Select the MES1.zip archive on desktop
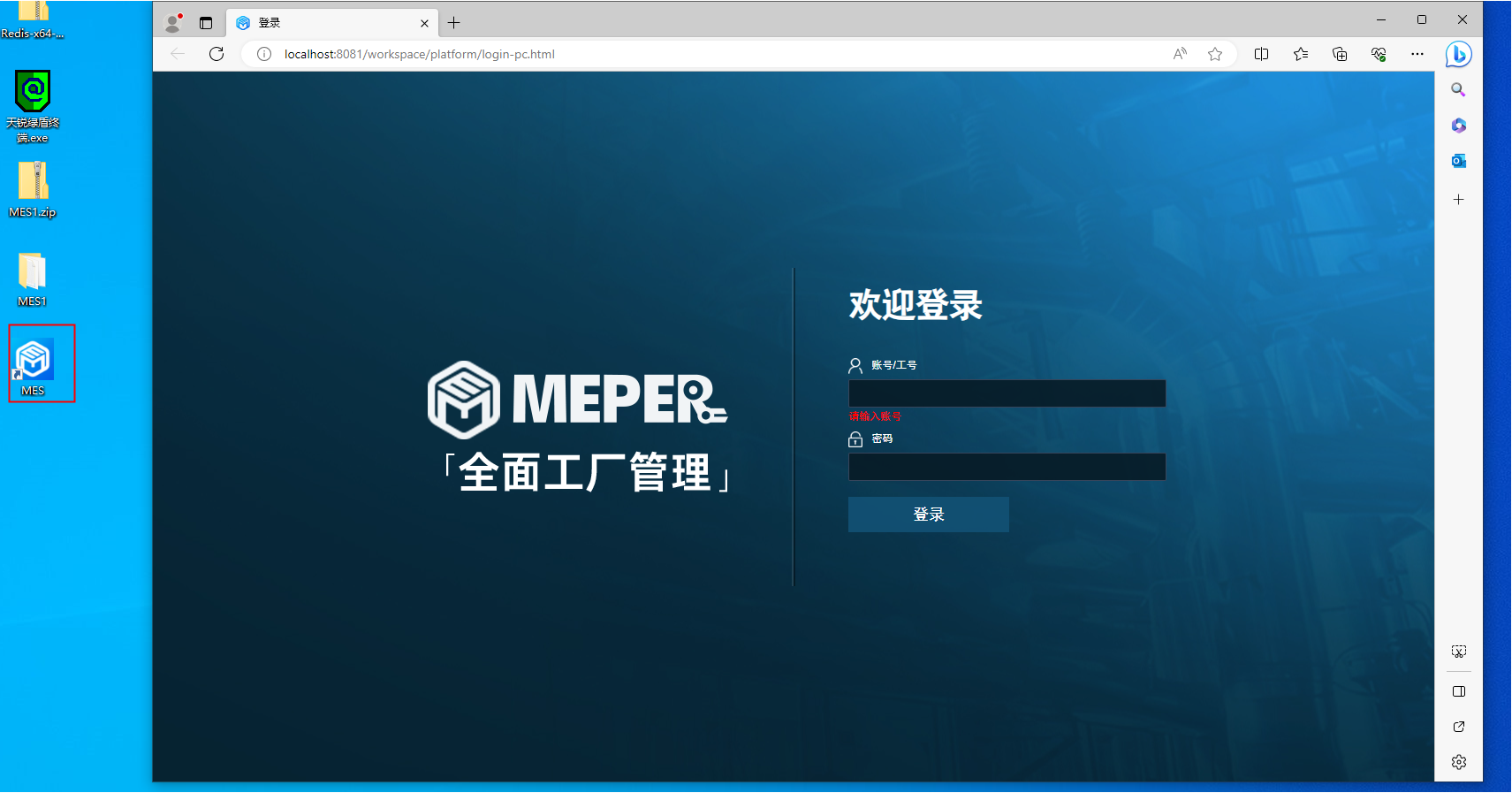Screen dimensions: 1512x793 (x=33, y=189)
